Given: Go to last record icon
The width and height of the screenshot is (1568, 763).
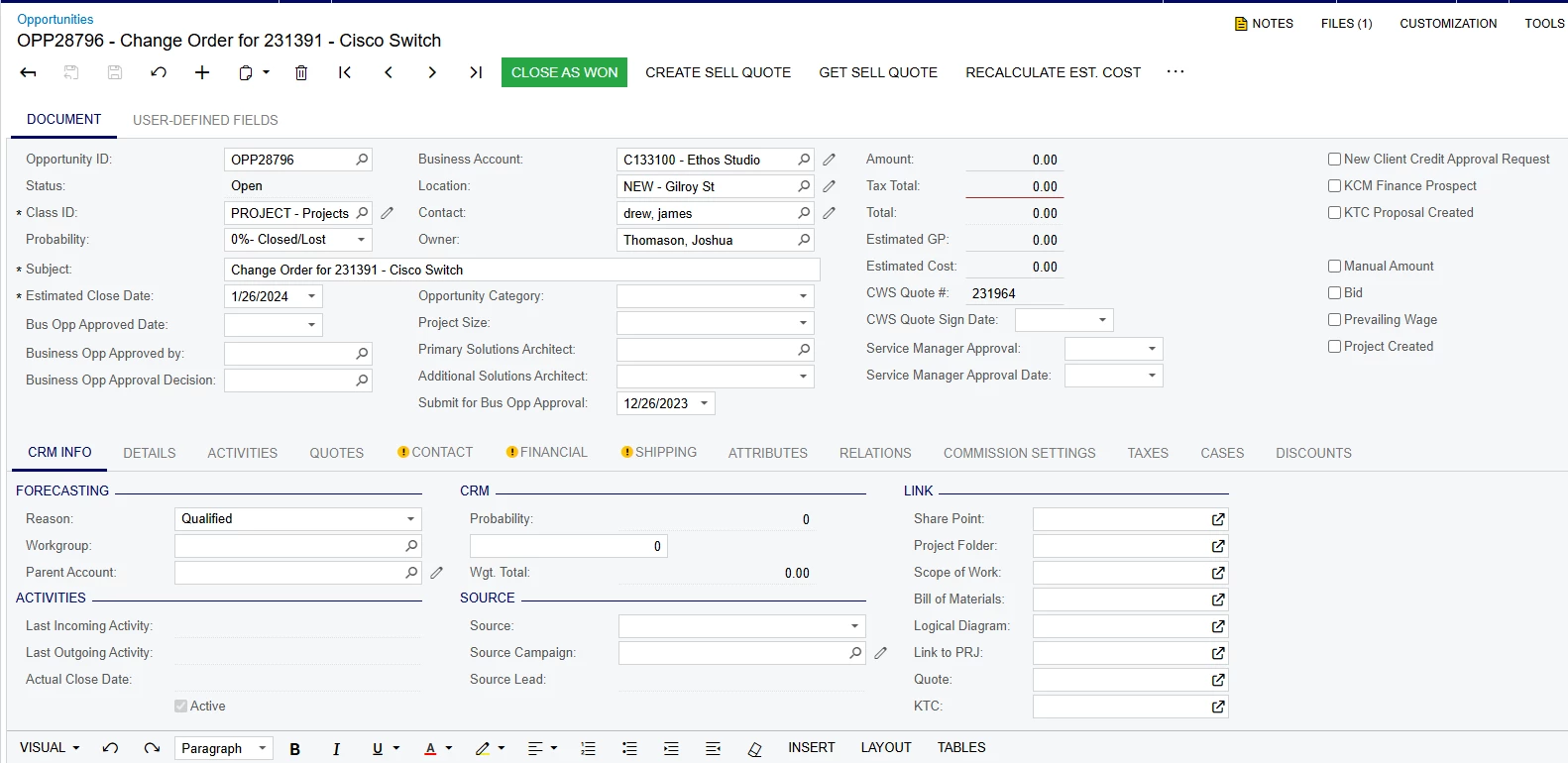Looking at the screenshot, I should [x=476, y=72].
